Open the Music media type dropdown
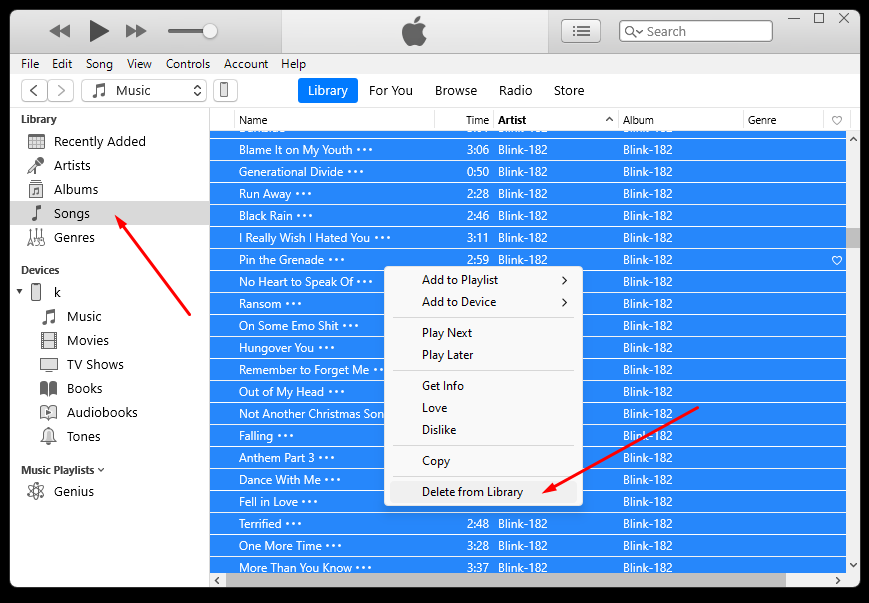The image size is (869, 603). pos(144,90)
